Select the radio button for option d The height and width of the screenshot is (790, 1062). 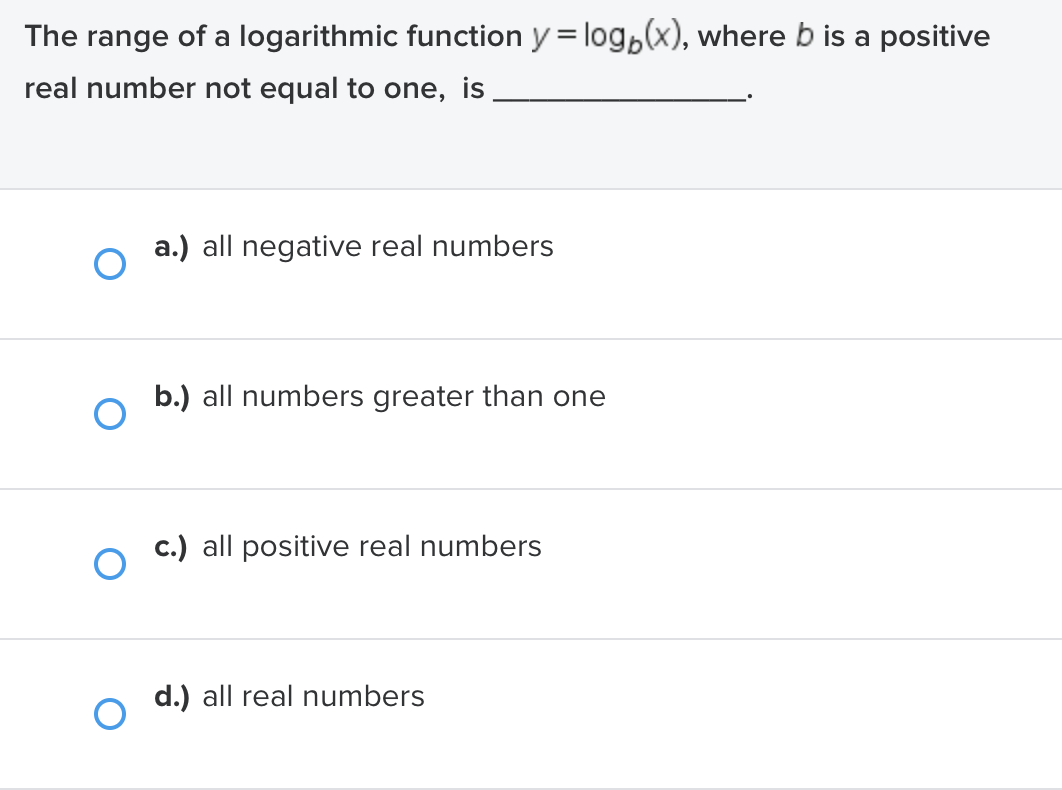pyautogui.click(x=110, y=714)
